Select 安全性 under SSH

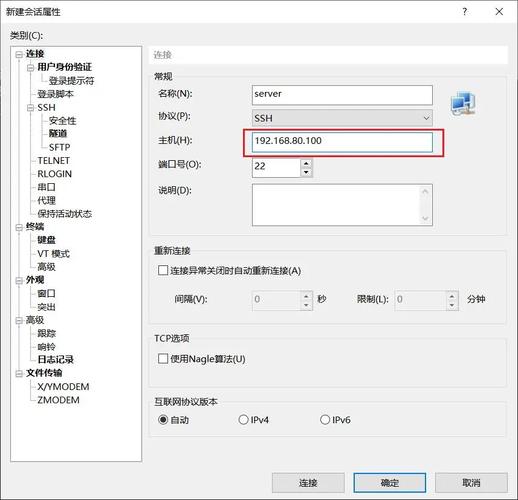(62, 120)
